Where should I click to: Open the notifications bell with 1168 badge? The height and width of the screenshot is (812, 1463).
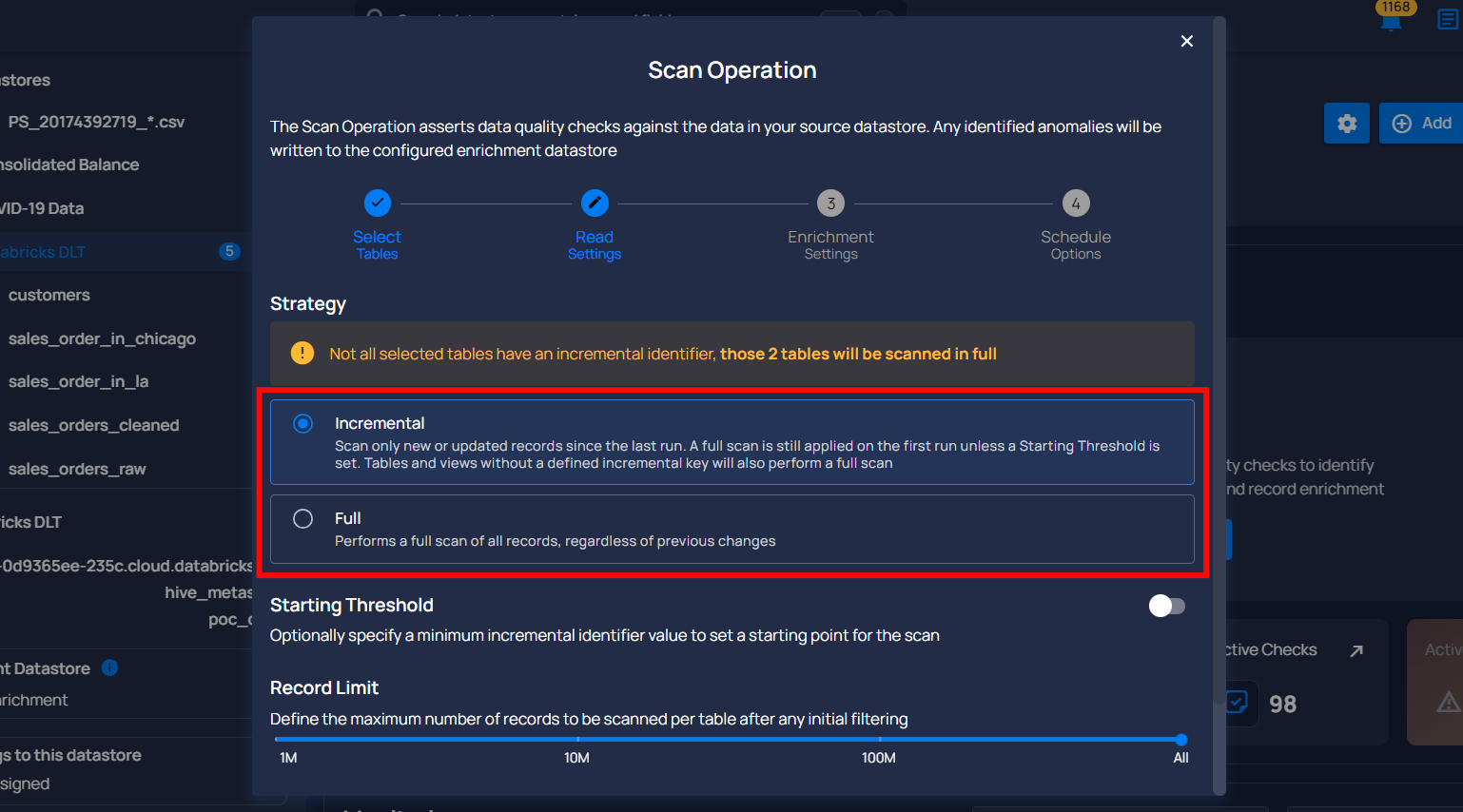pos(1392,19)
